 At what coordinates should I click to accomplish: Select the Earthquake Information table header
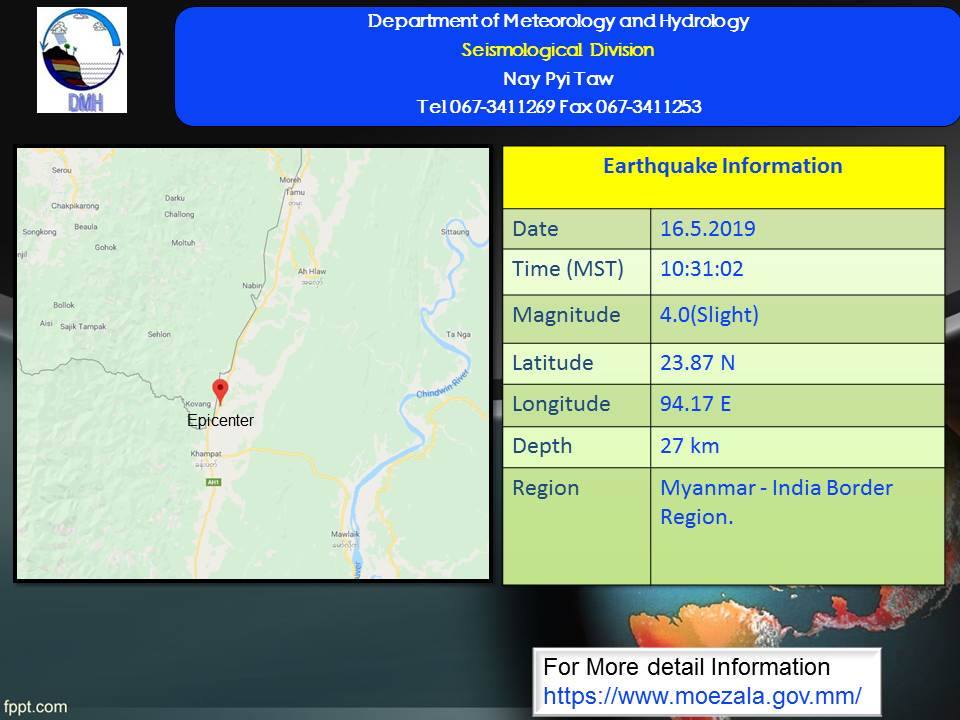[722, 166]
